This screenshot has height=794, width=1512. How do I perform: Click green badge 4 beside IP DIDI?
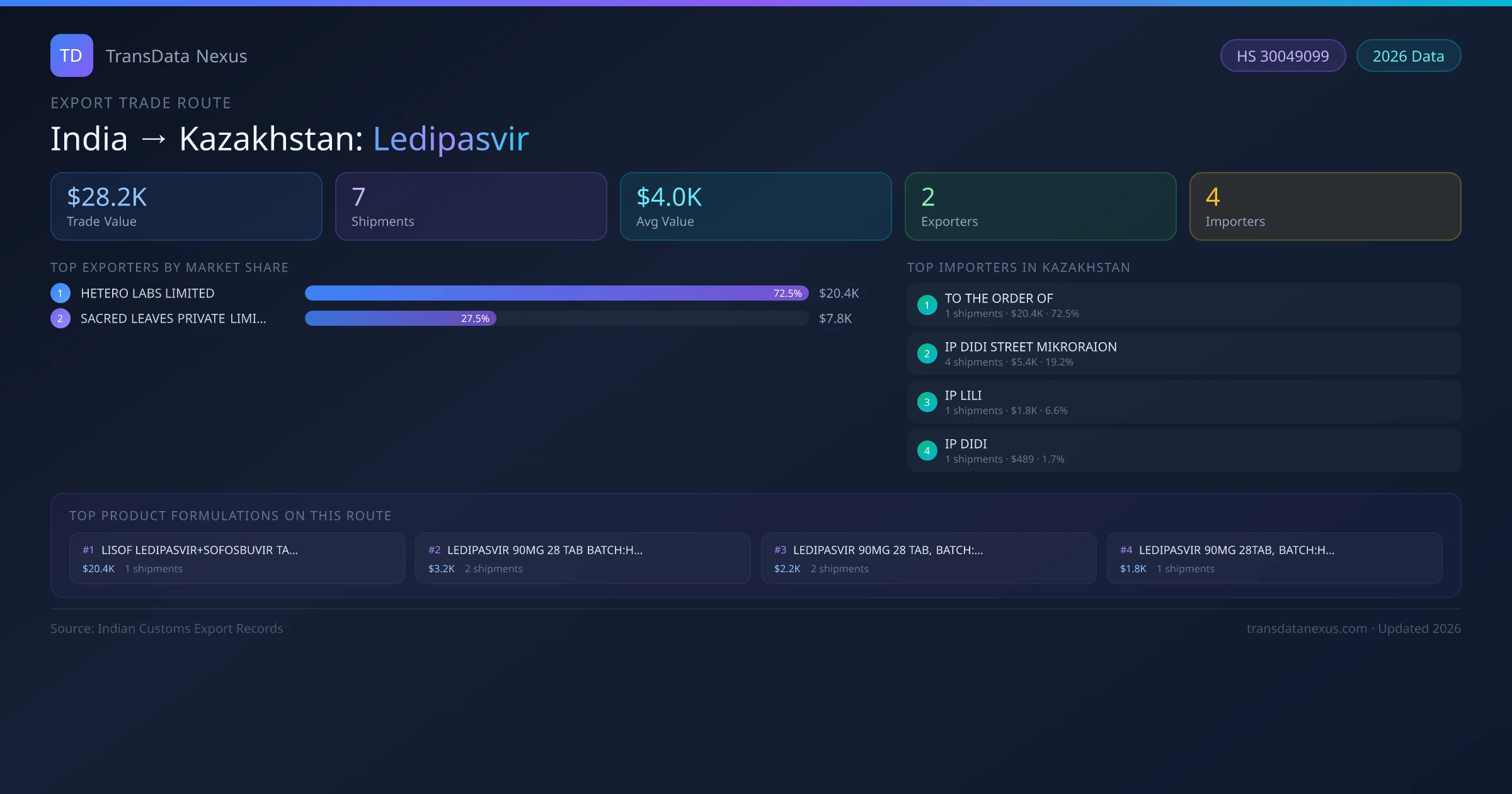(x=927, y=451)
